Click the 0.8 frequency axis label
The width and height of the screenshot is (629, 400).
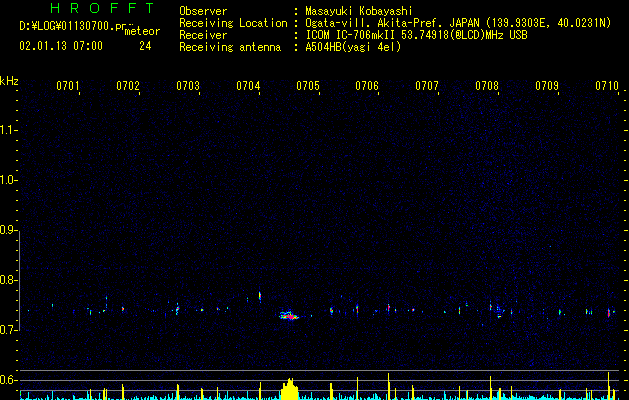pos(8,280)
